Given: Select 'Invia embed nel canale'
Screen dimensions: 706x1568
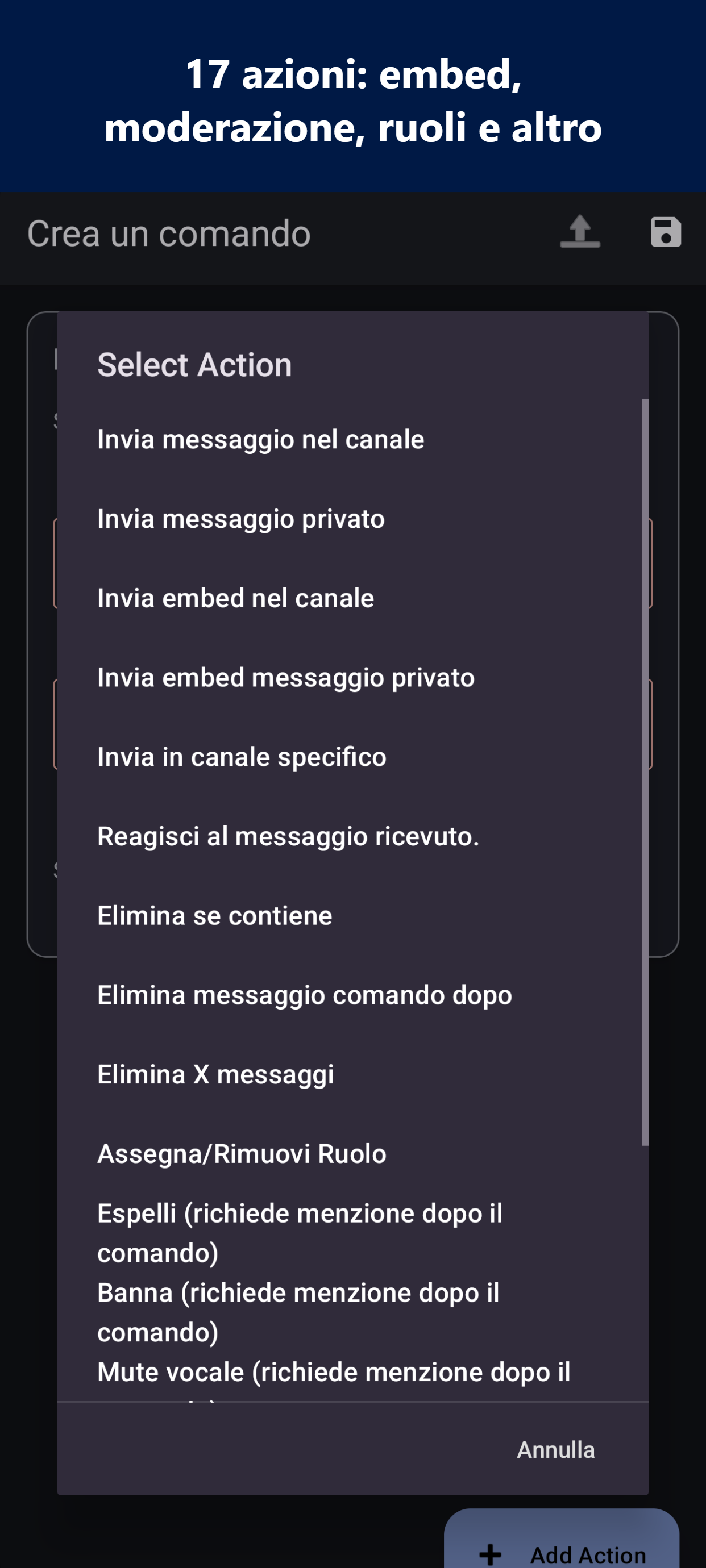Looking at the screenshot, I should pos(236,598).
